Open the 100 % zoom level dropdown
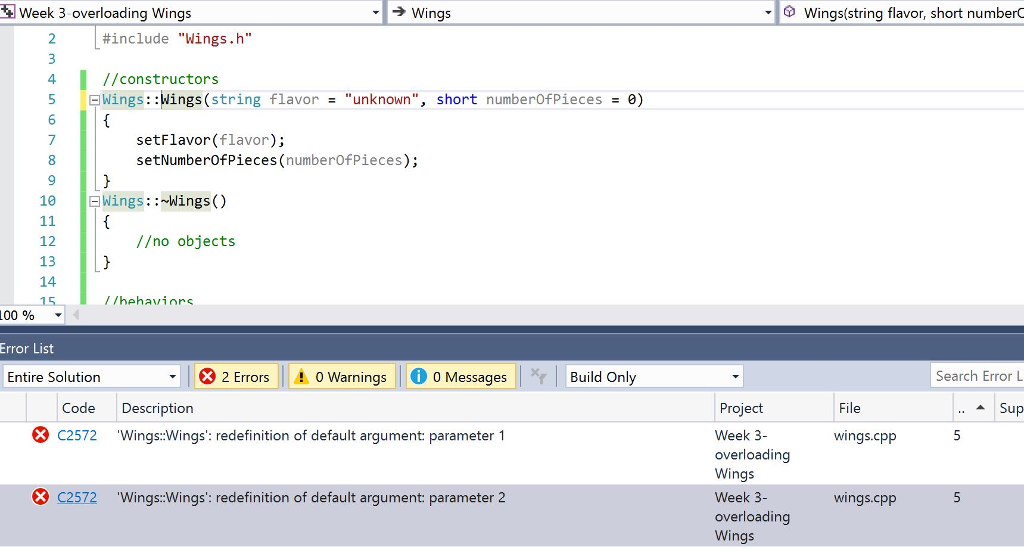 31,315
